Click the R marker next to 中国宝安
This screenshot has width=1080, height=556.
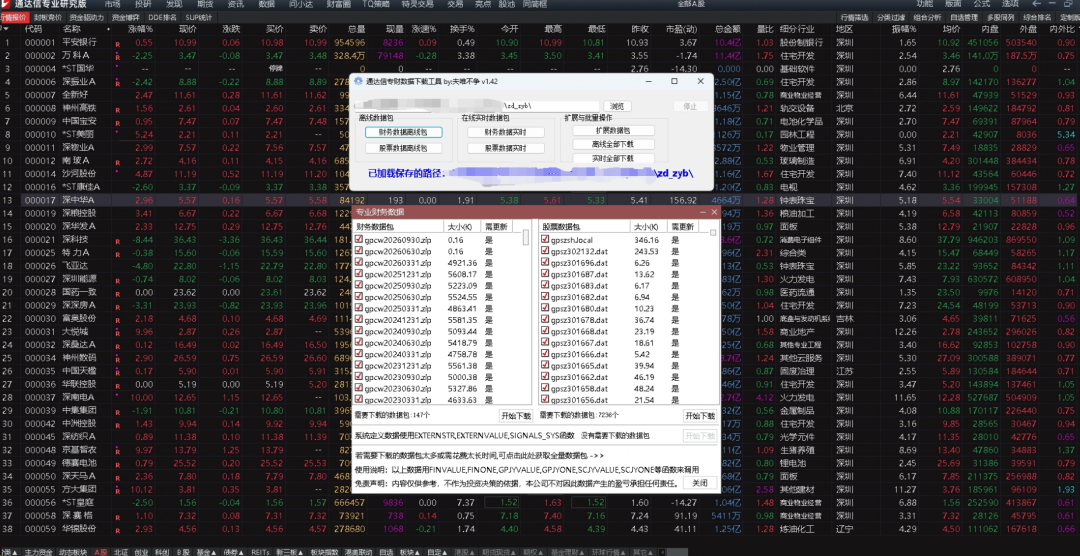118,123
